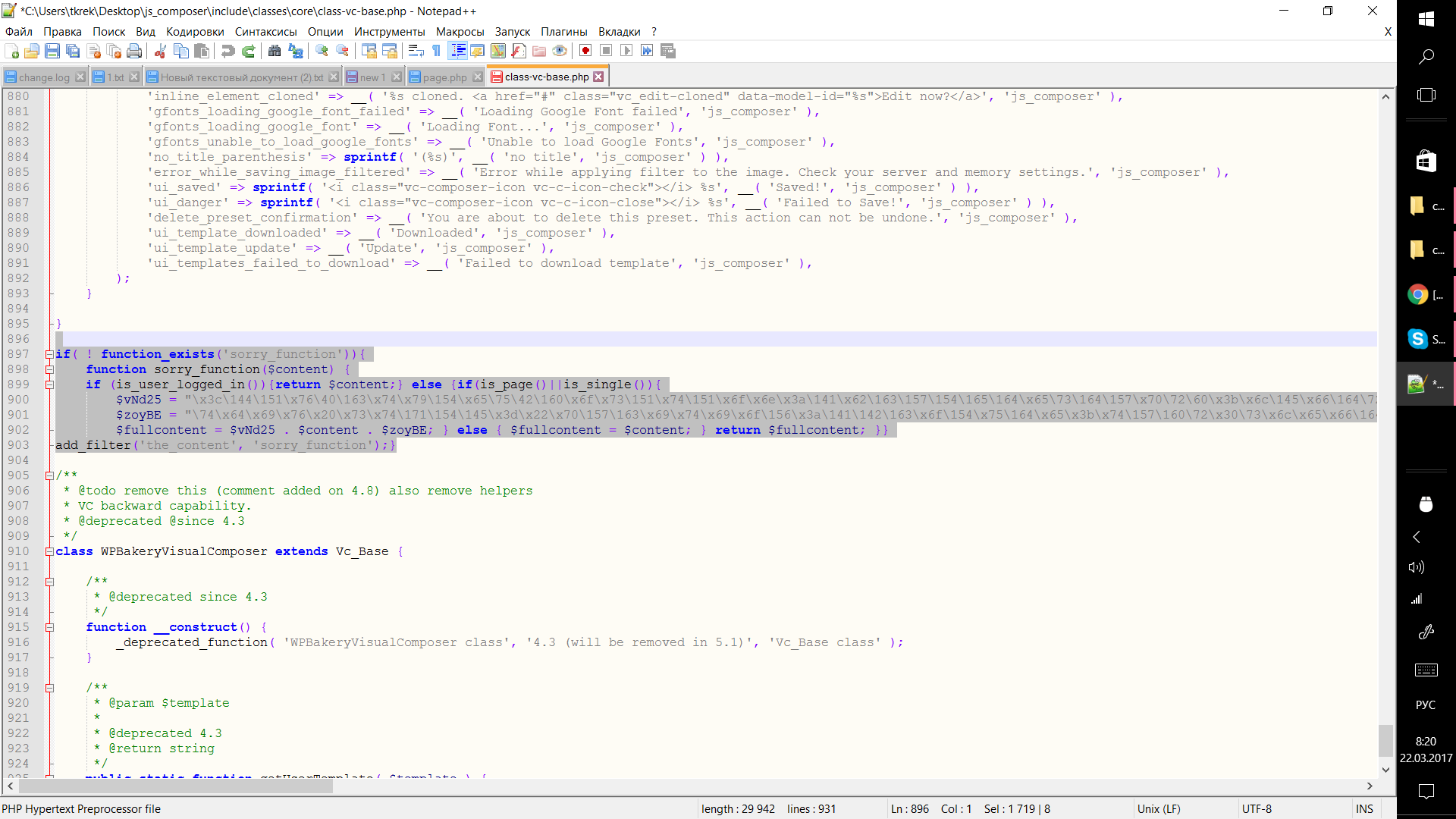Collapse the fold marker at line 910
This screenshot has height=819, width=1456.
coord(49,551)
